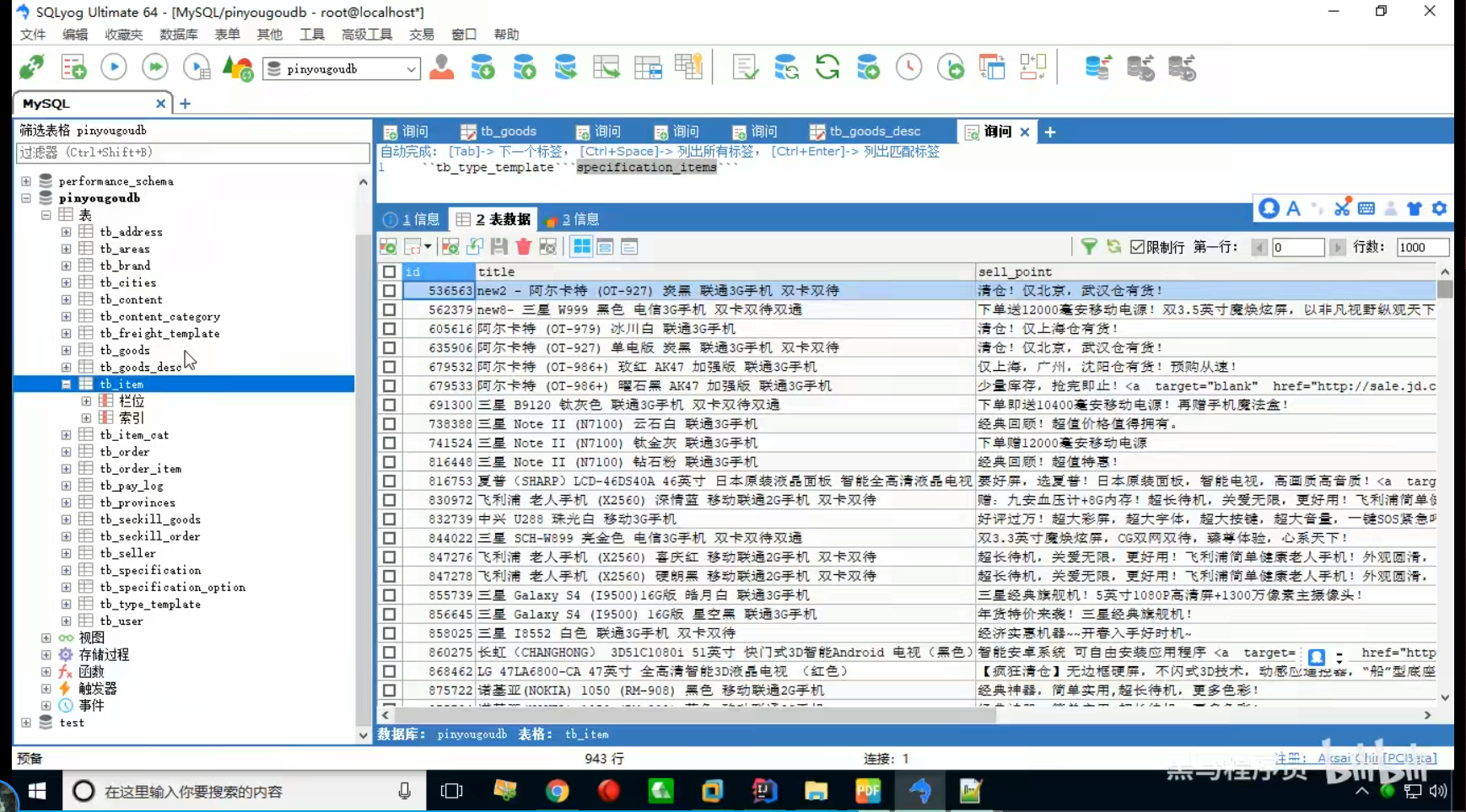Open the 高级工具 menu
Screen dimensions: 1466x812
(367, 35)
